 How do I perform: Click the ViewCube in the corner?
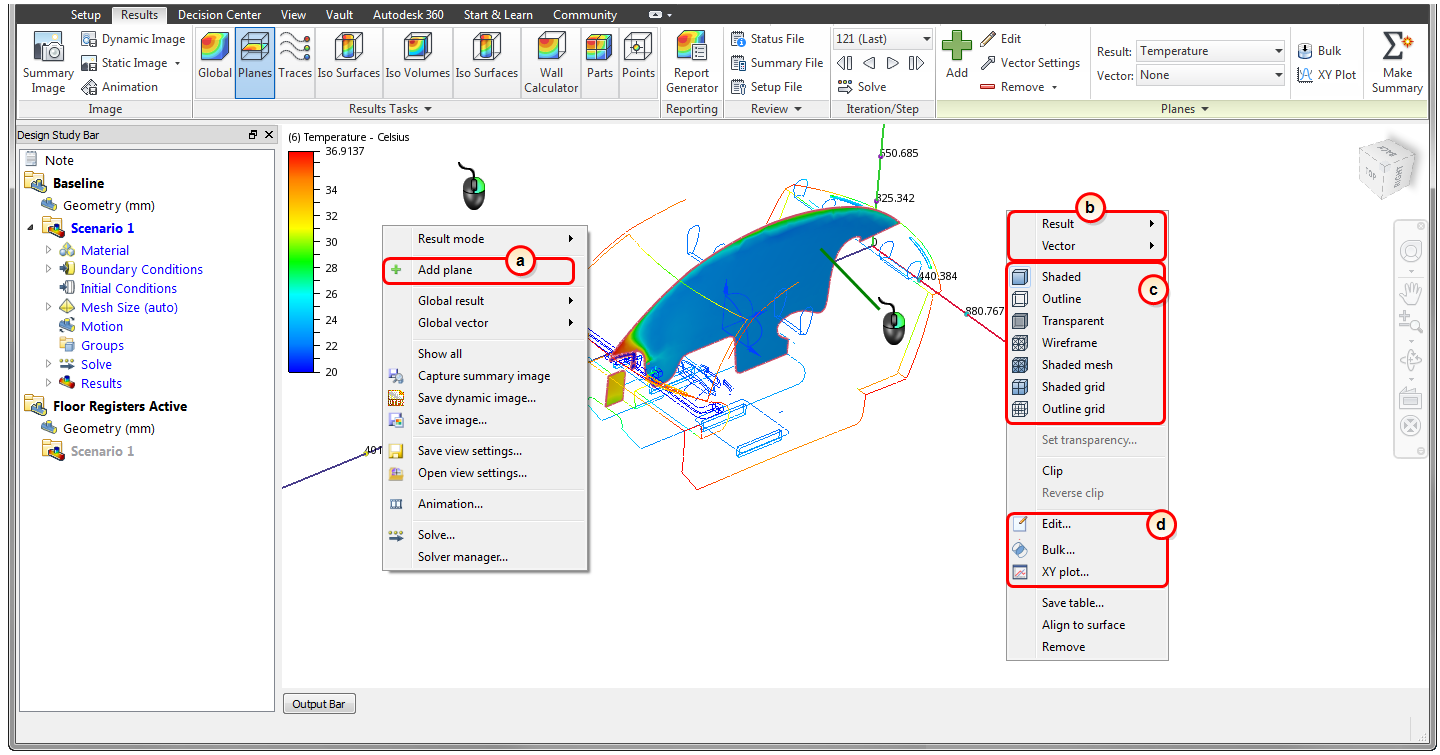pyautogui.click(x=1388, y=170)
